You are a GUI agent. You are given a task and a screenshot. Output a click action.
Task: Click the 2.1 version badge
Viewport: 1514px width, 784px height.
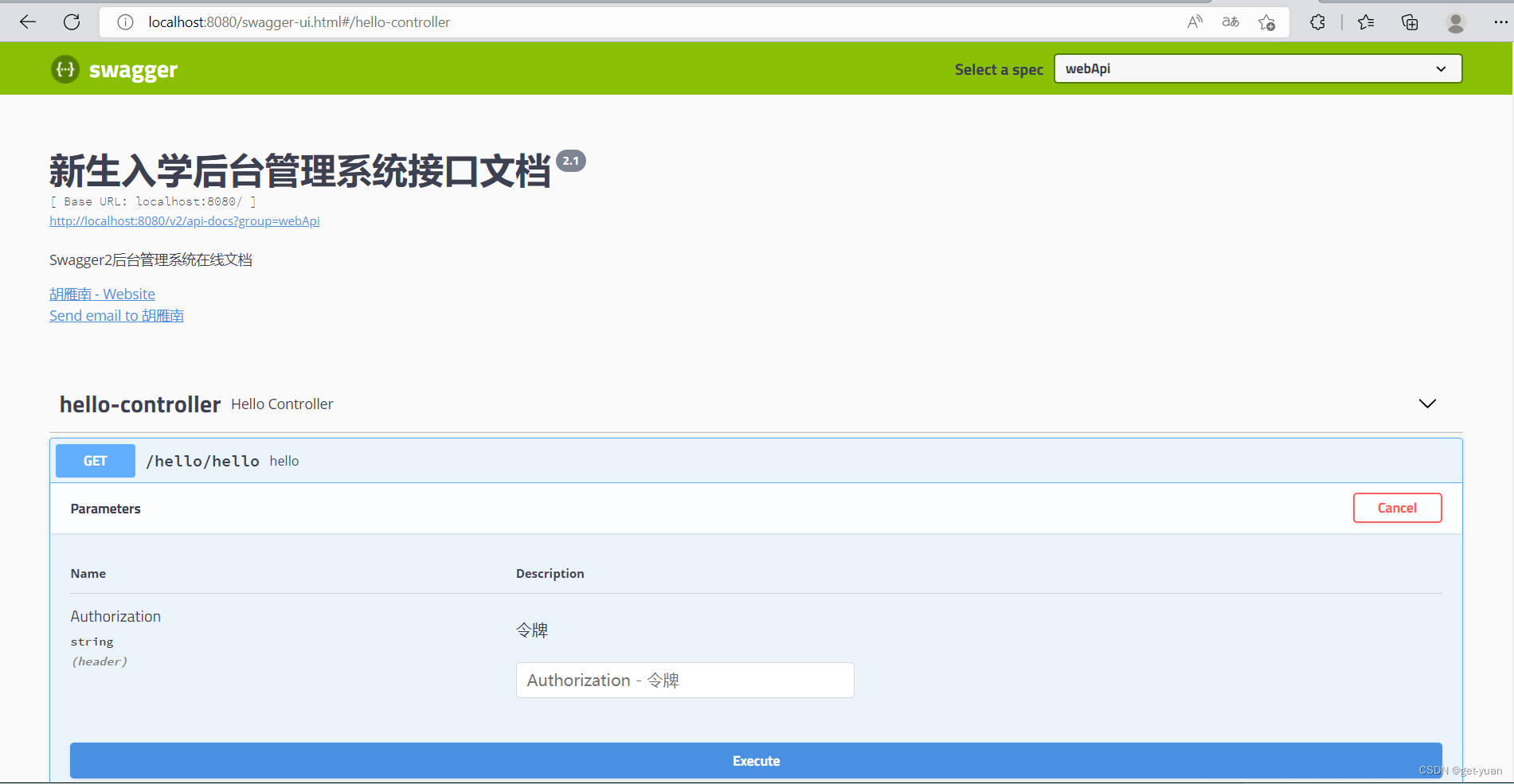[571, 161]
